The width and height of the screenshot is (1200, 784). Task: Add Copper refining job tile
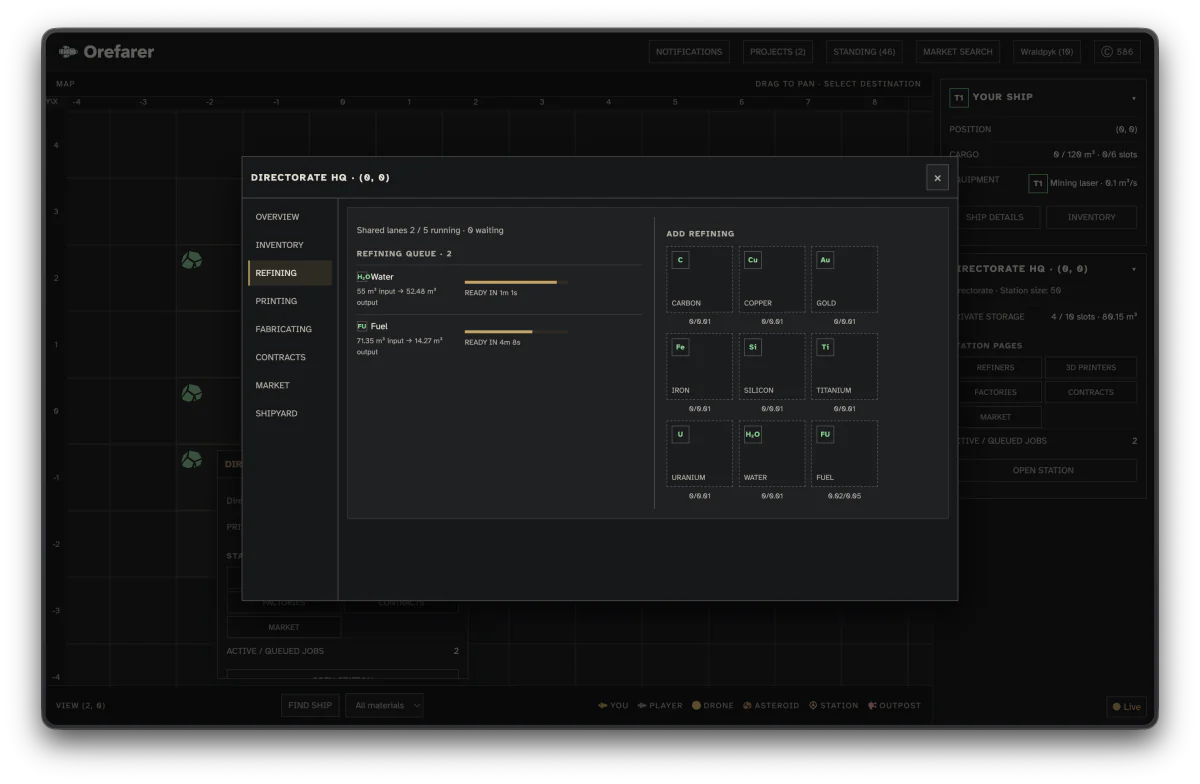(x=772, y=280)
